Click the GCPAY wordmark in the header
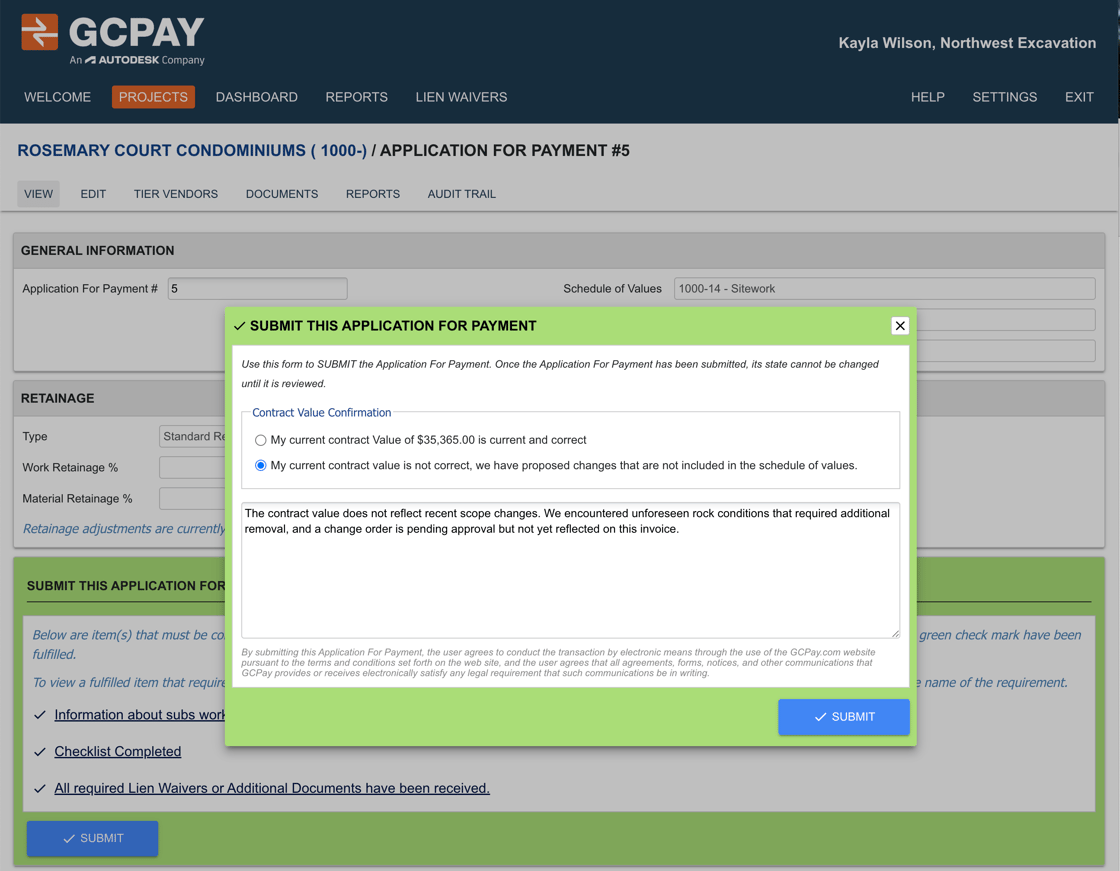The width and height of the screenshot is (1120, 871). coord(136,32)
